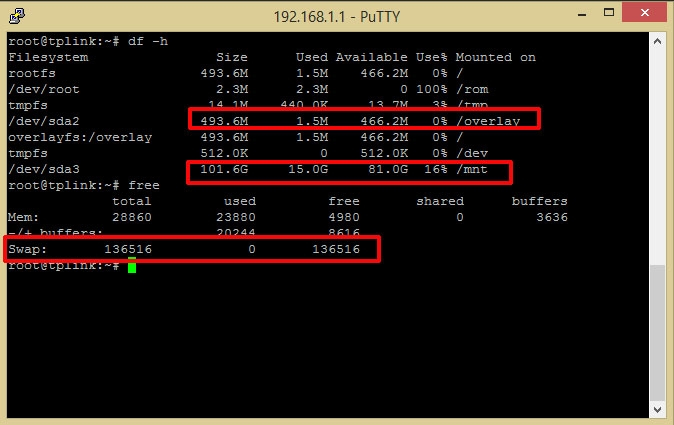The image size is (674, 425).
Task: Click the 'df -h' command text
Action: click(147, 42)
